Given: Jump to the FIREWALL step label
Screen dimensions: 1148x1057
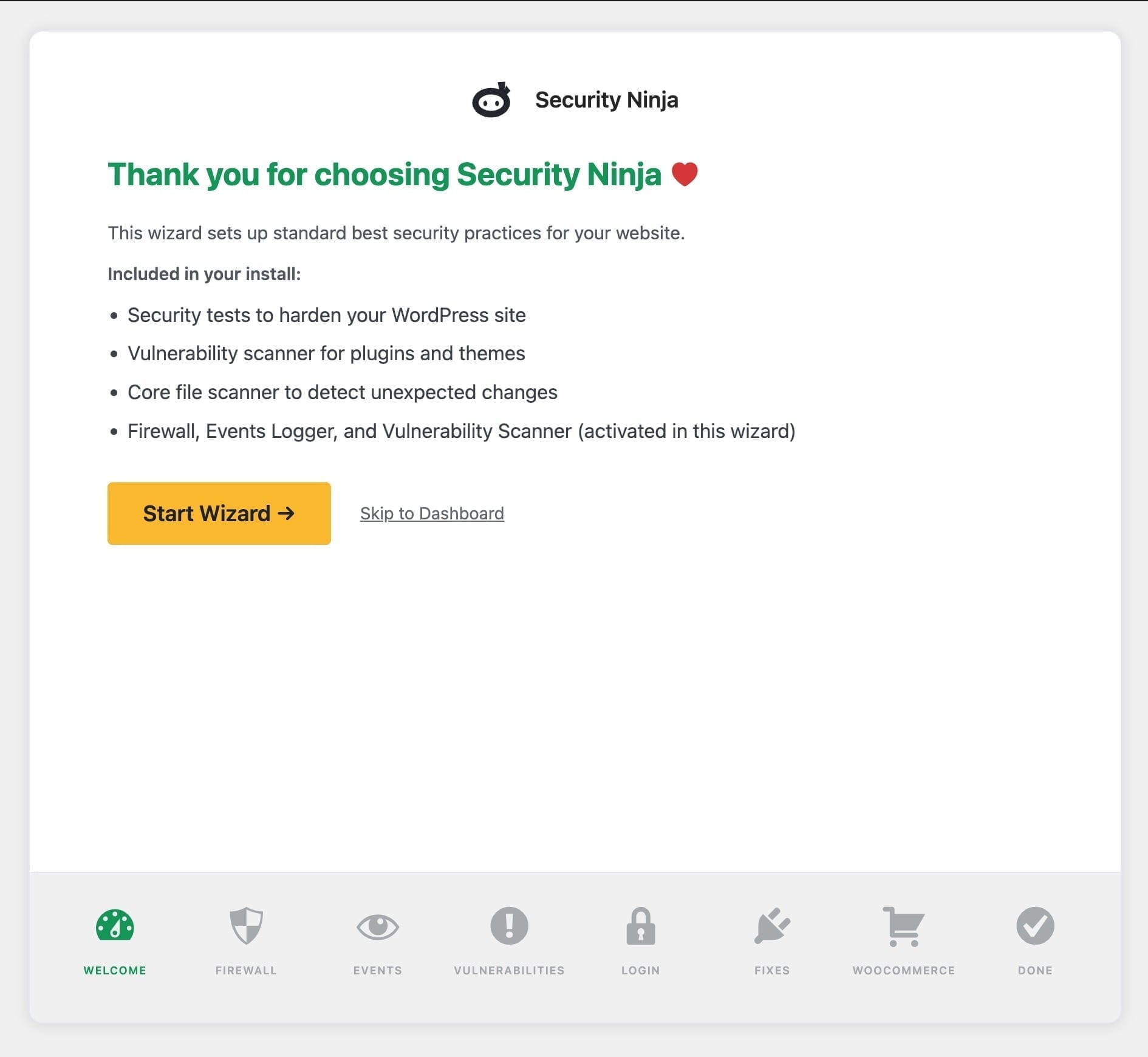Looking at the screenshot, I should point(246,970).
